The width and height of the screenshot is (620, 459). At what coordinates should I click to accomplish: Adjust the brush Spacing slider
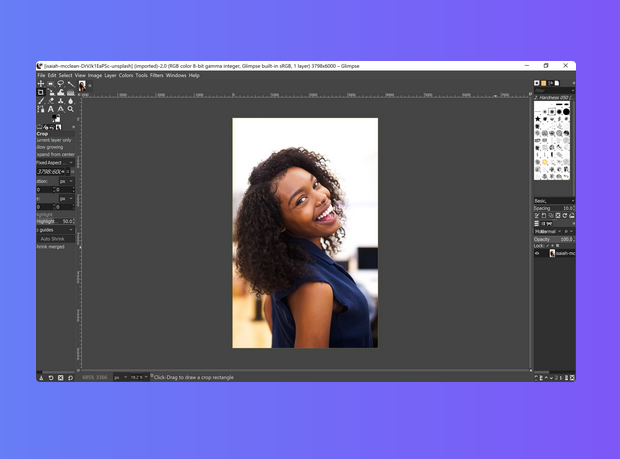(554, 208)
